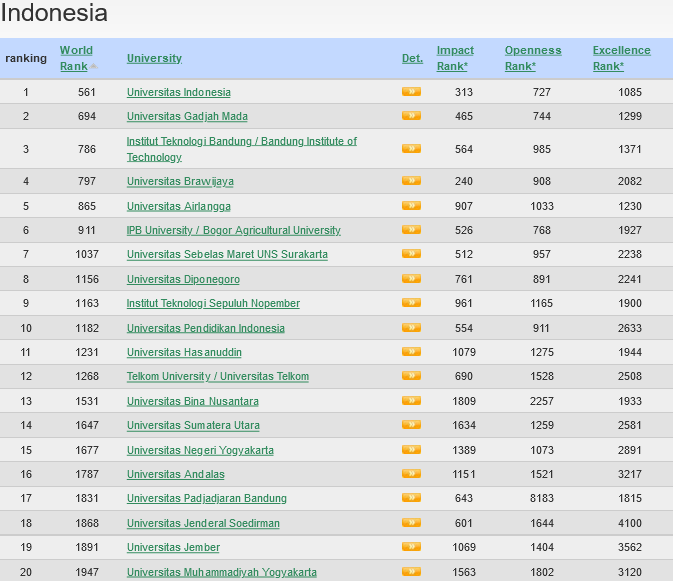This screenshot has width=673, height=581.
Task: Open IPB University / Bogor Agricultural University link
Action: click(233, 230)
